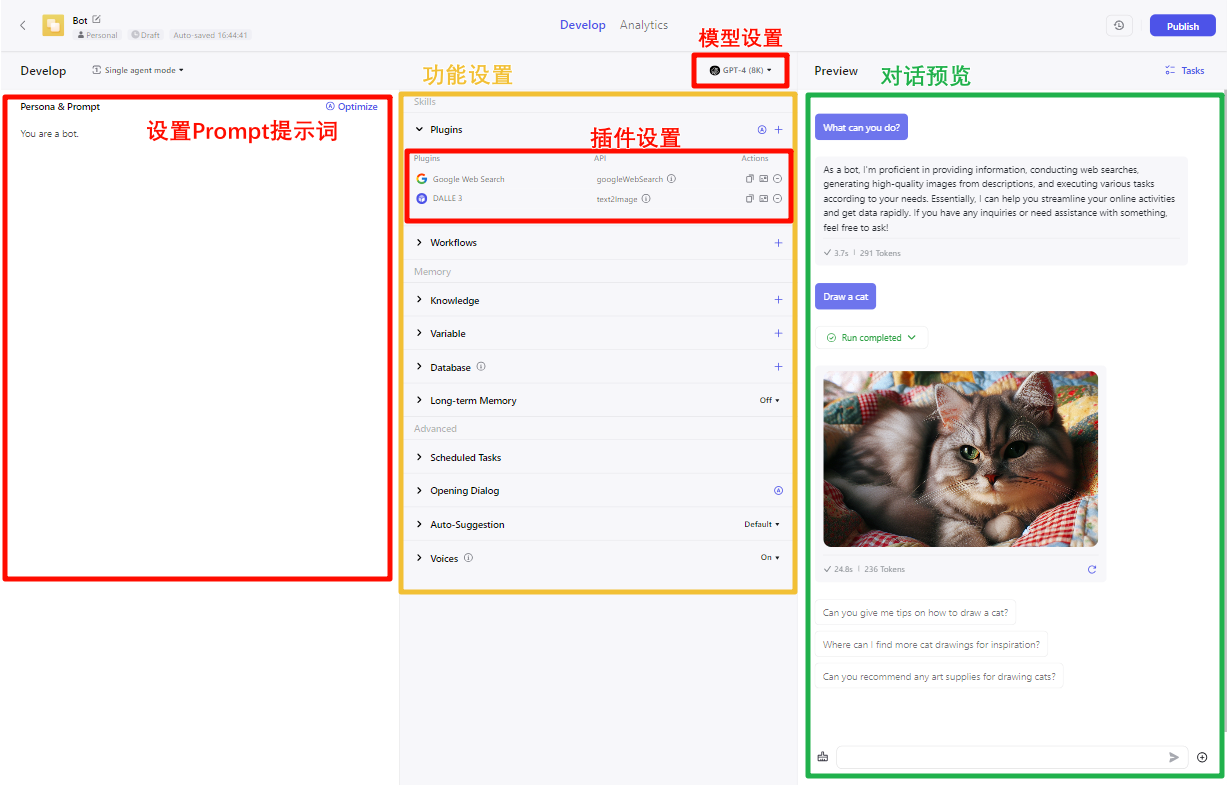This screenshot has height=785, width=1227.
Task: Remove the DALLE 3 plugin
Action: [x=778, y=198]
